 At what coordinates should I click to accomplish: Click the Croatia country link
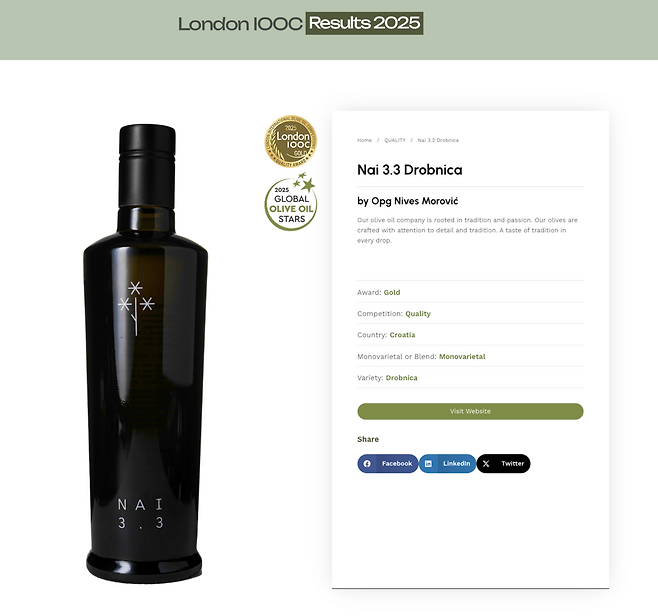pos(402,335)
